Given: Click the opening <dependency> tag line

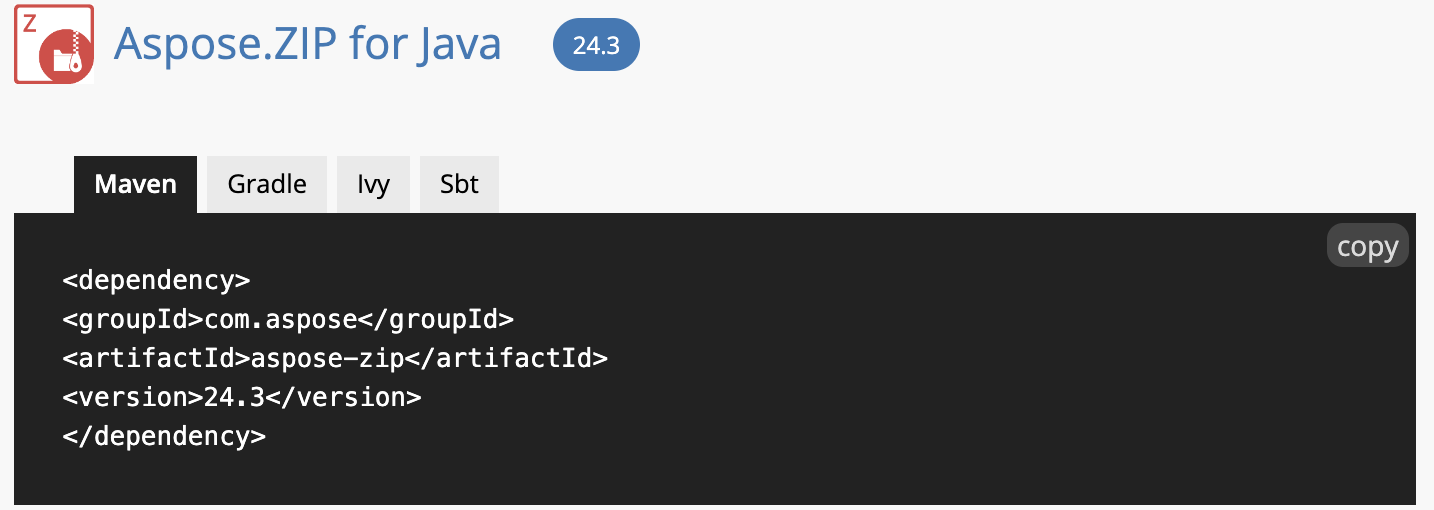Looking at the screenshot, I should click(x=156, y=279).
